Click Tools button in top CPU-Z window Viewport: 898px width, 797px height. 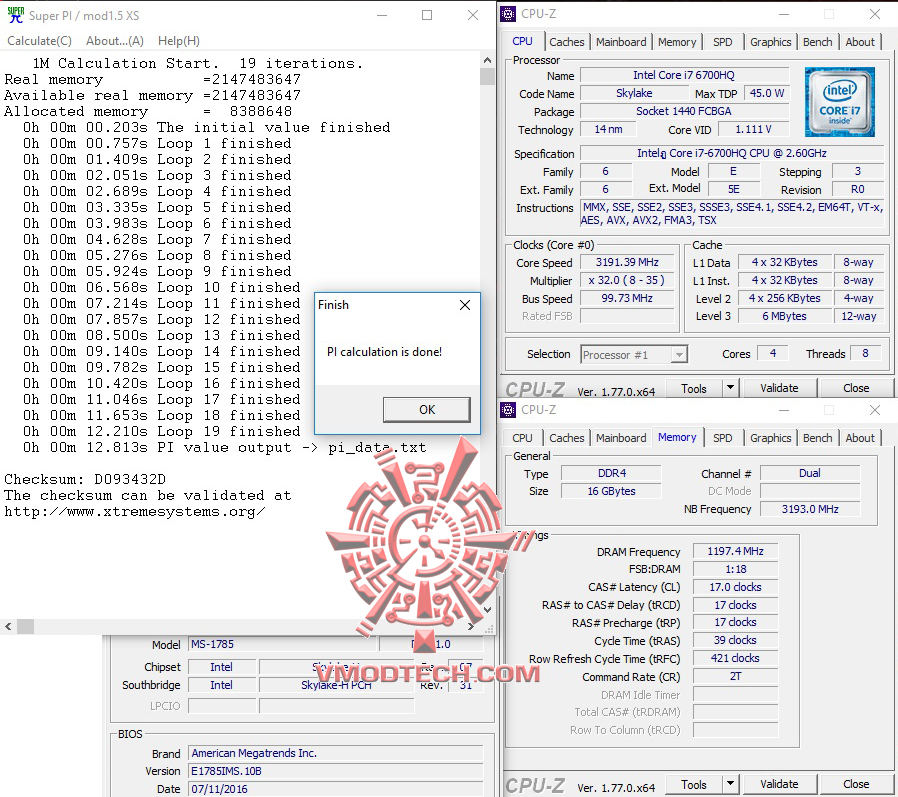(x=694, y=389)
